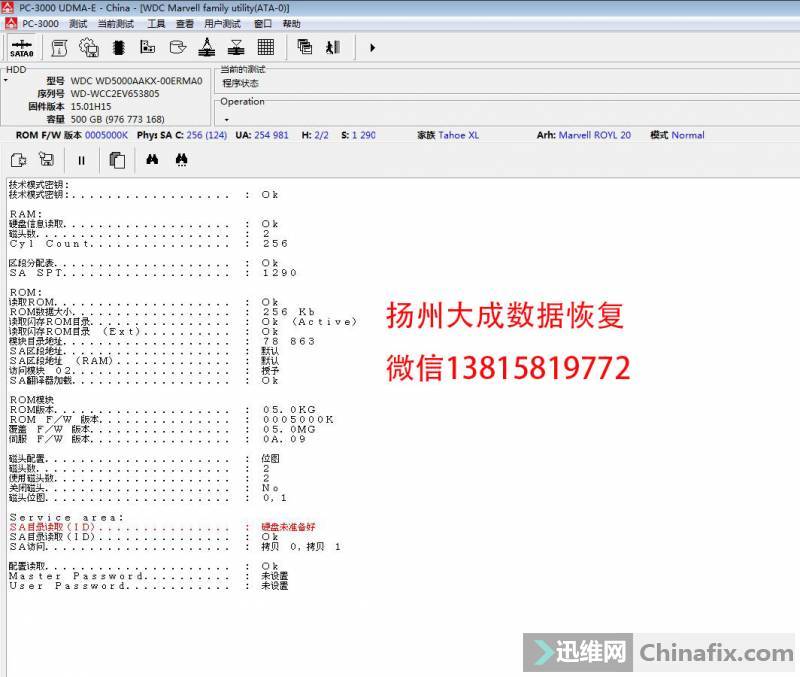The height and width of the screenshot is (677, 800).
Task: Click the disk cylinder with arrow icon
Action: pos(178,47)
